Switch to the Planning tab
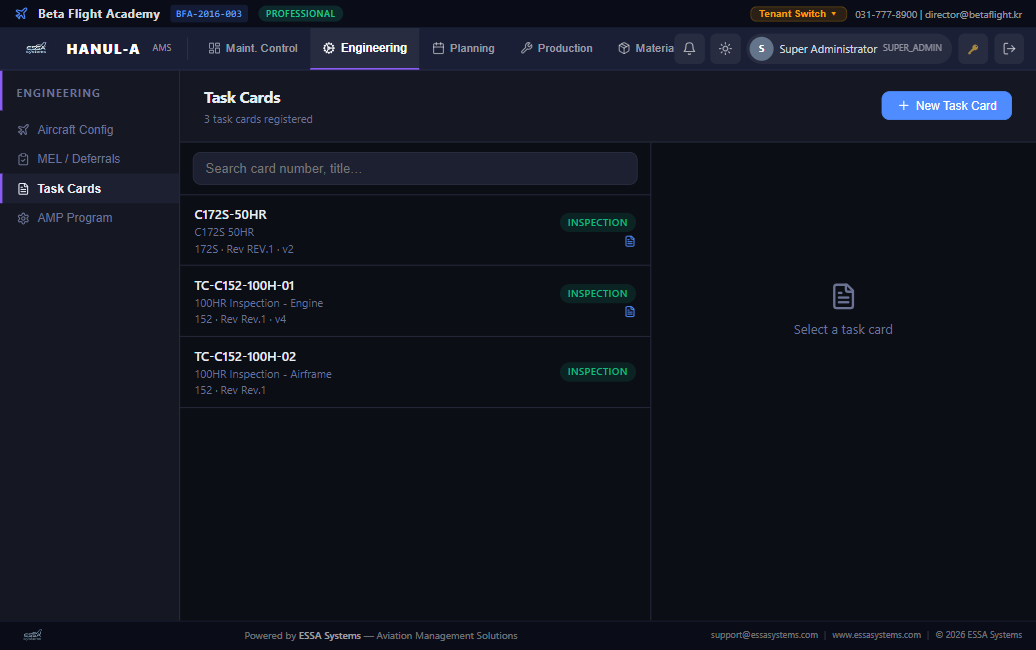This screenshot has height=650, width=1036. (463, 48)
